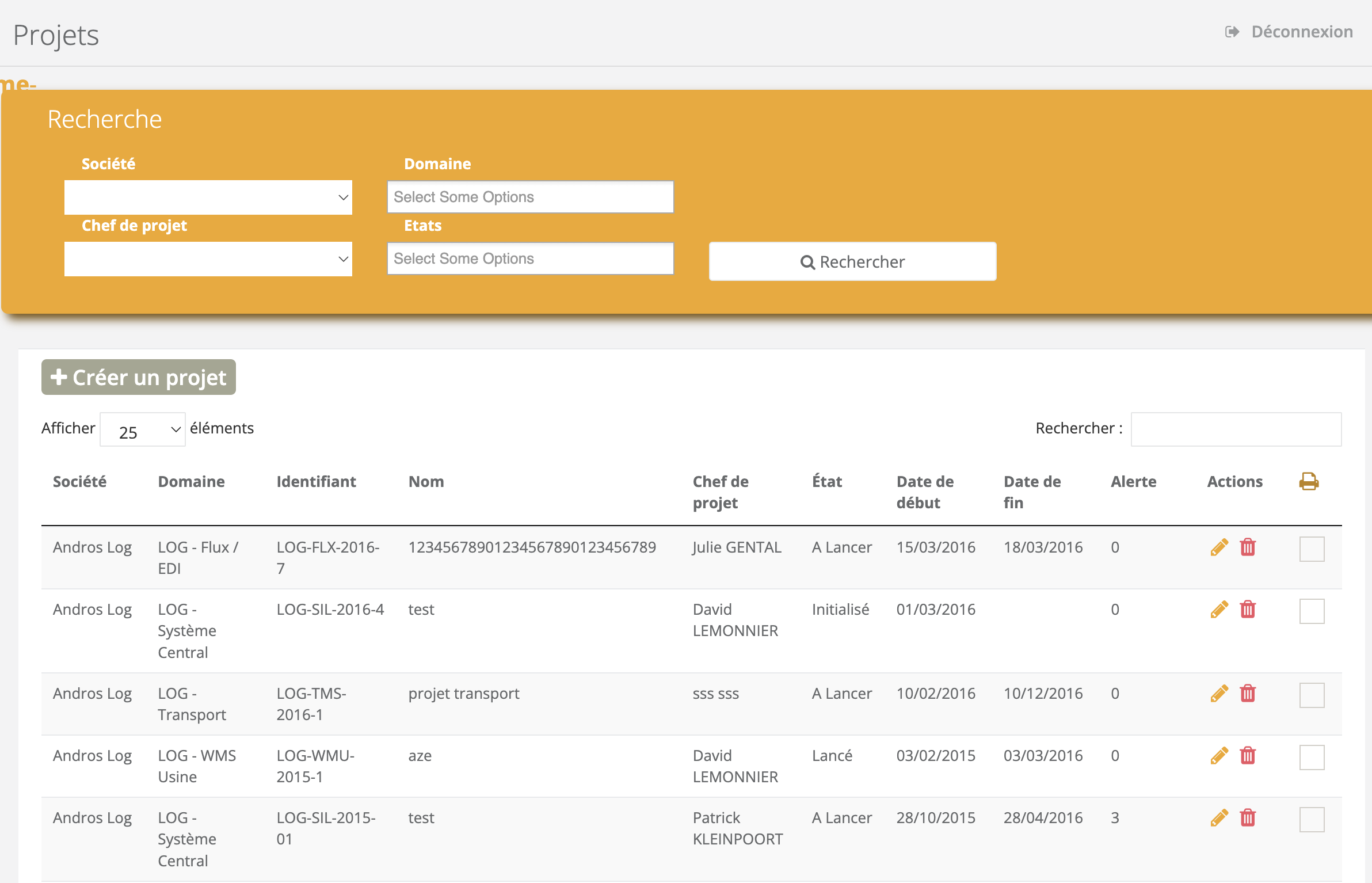Click the LOG-TMS-2016-1 identifier
Image resolution: width=1372 pixels, height=883 pixels.
pyautogui.click(x=311, y=704)
